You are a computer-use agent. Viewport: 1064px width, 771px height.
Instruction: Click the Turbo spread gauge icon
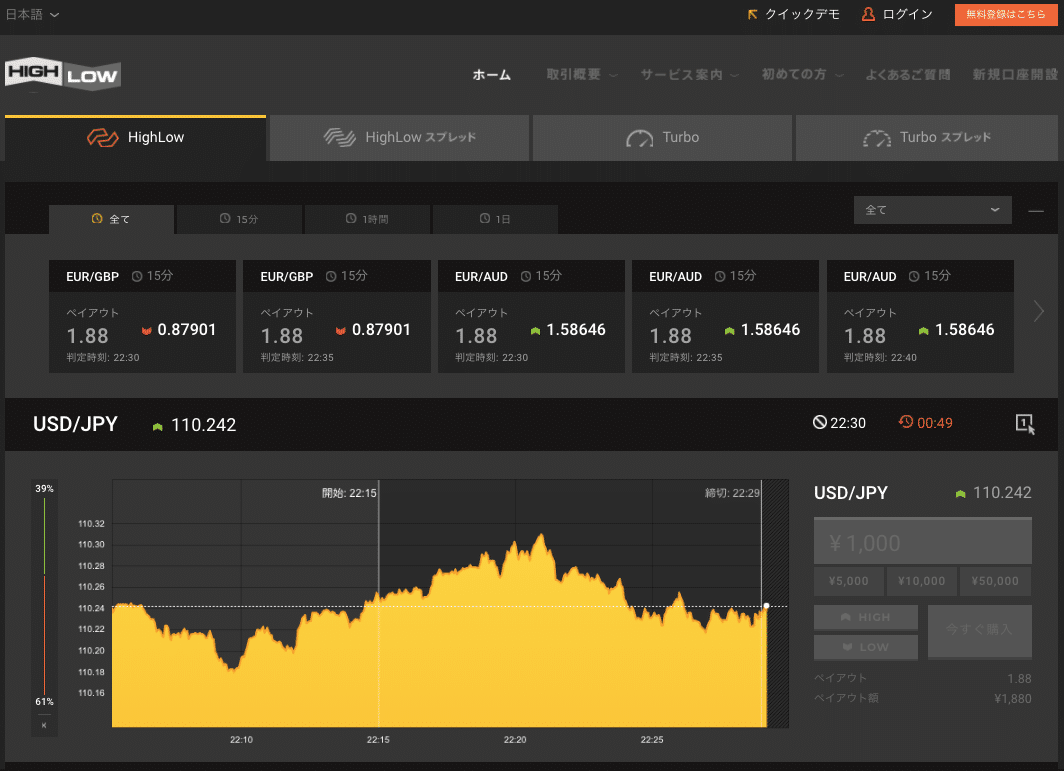click(877, 138)
